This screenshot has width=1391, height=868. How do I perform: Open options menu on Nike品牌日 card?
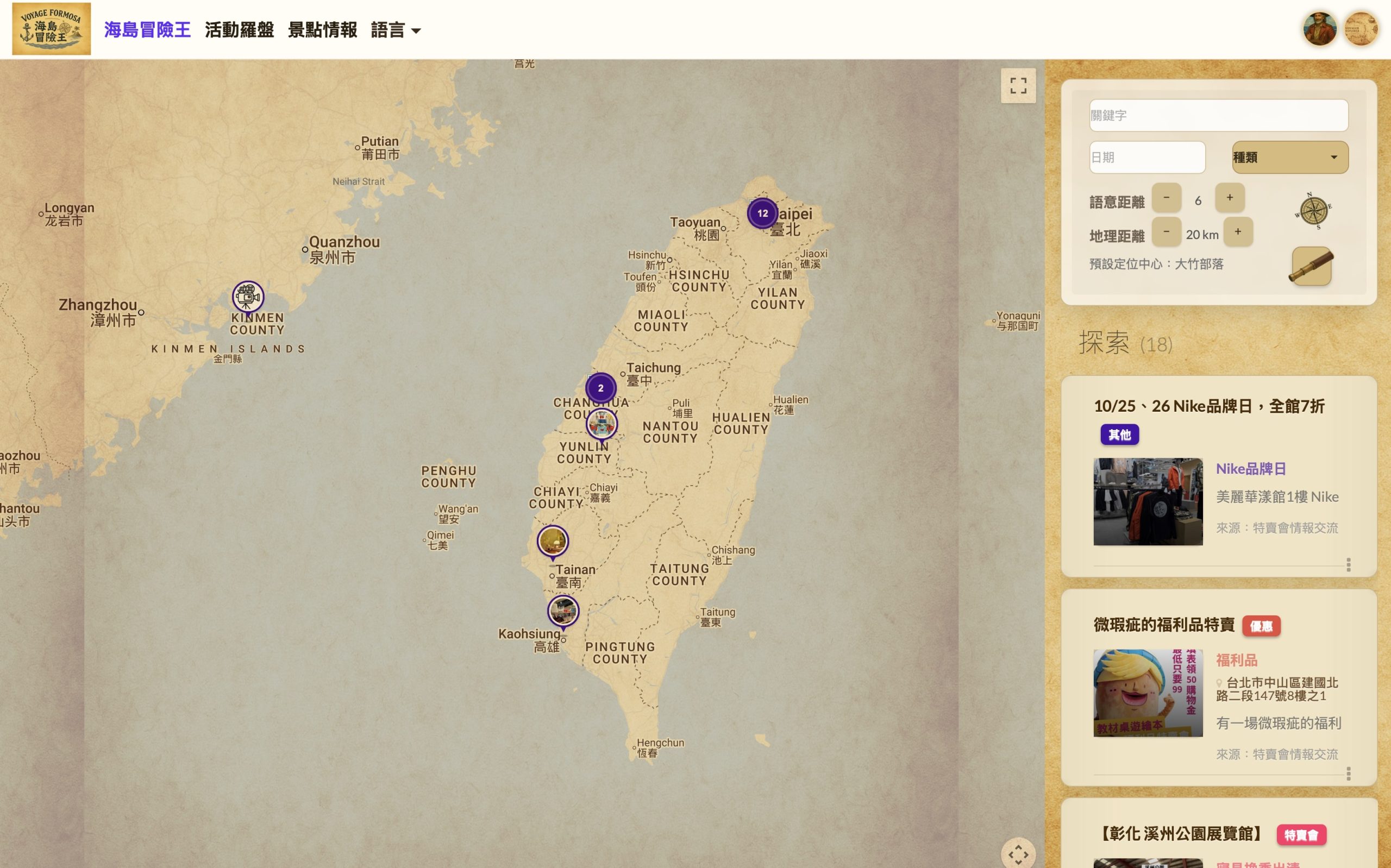(x=1348, y=564)
